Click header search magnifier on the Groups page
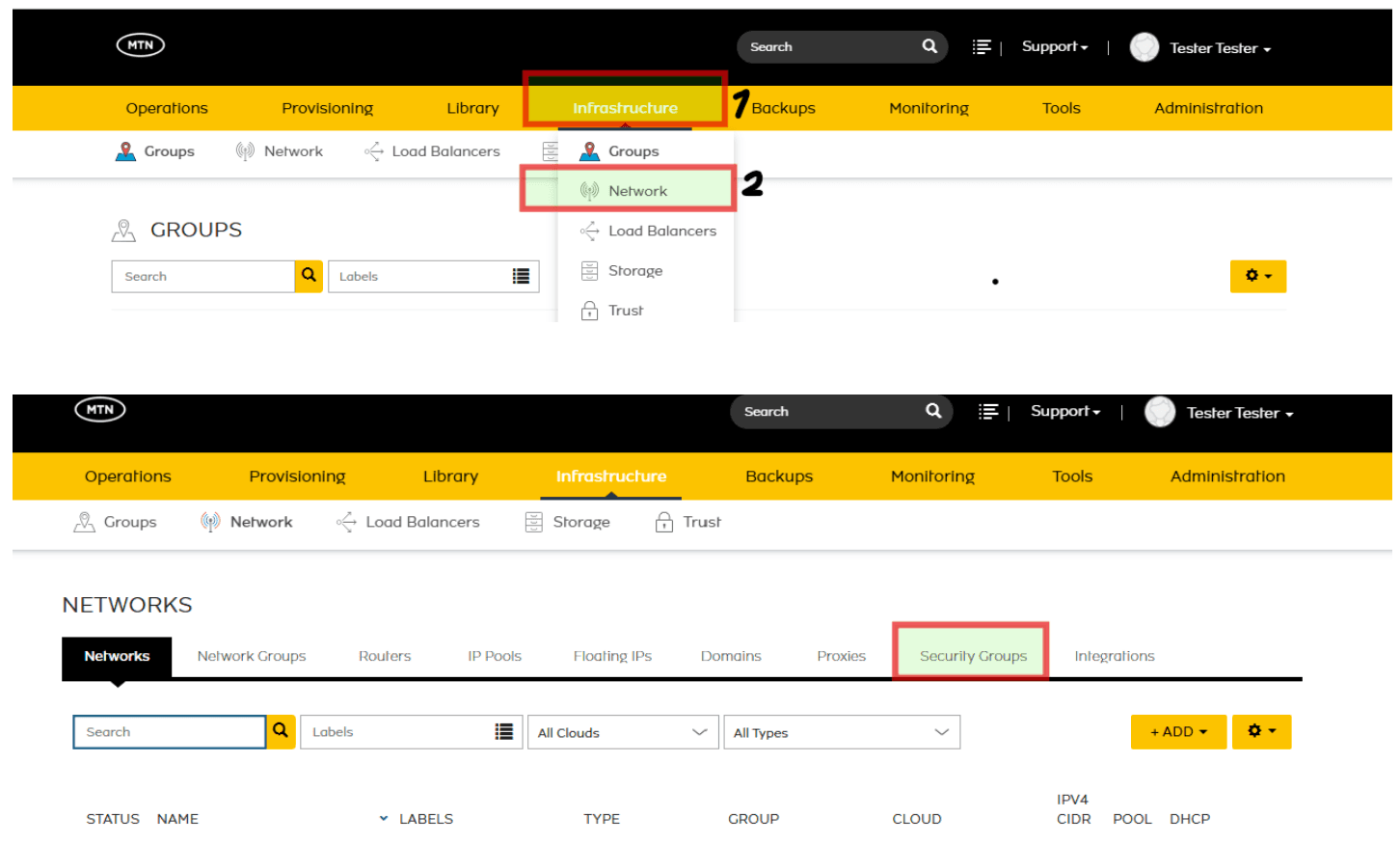Viewport: 1400px width, 844px height. 929,46
